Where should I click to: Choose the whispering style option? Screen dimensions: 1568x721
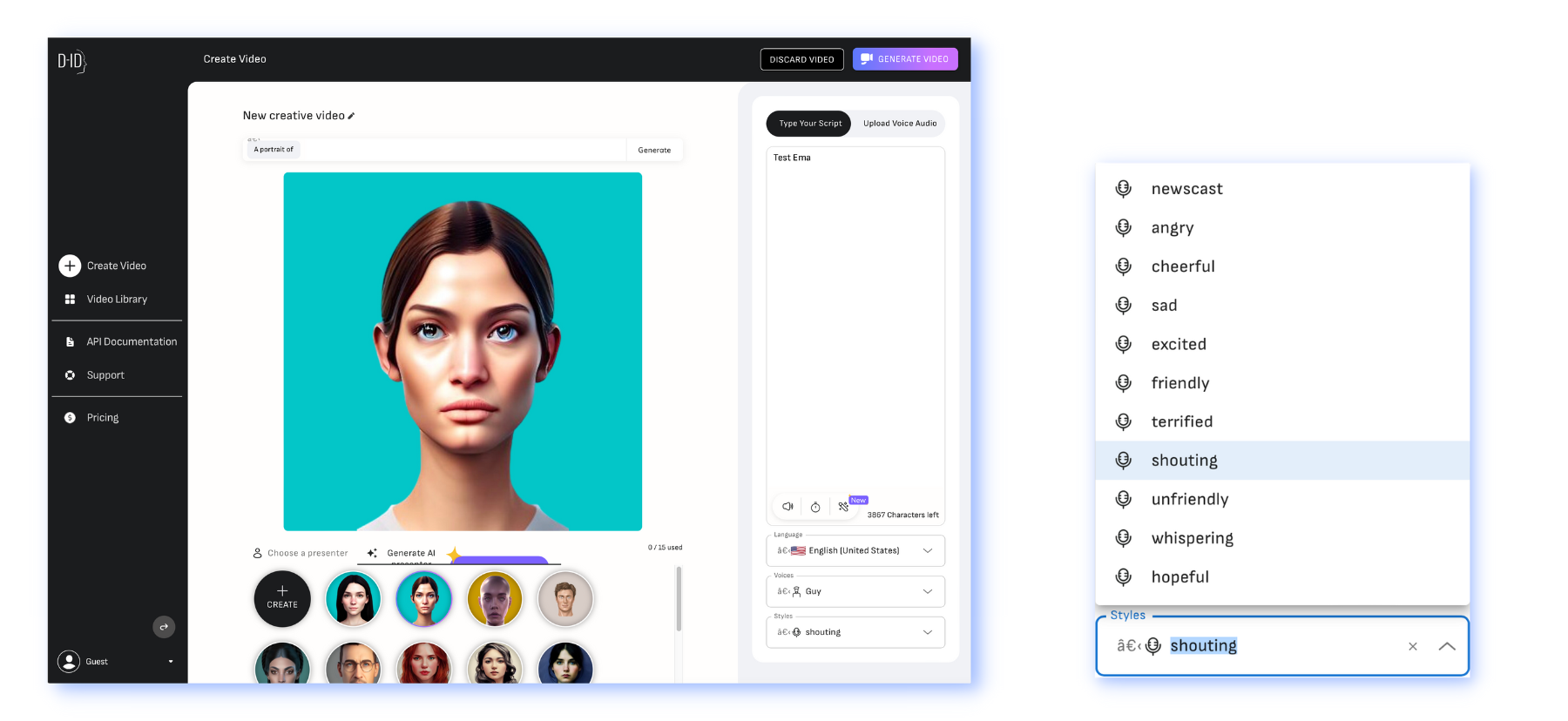click(x=1192, y=538)
